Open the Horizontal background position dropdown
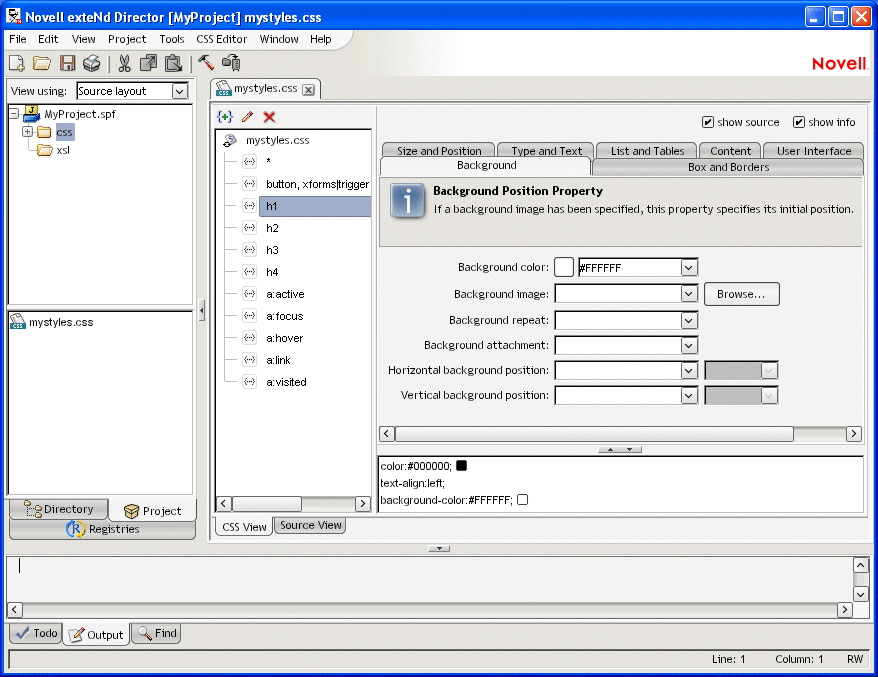This screenshot has width=878, height=677. [x=689, y=370]
